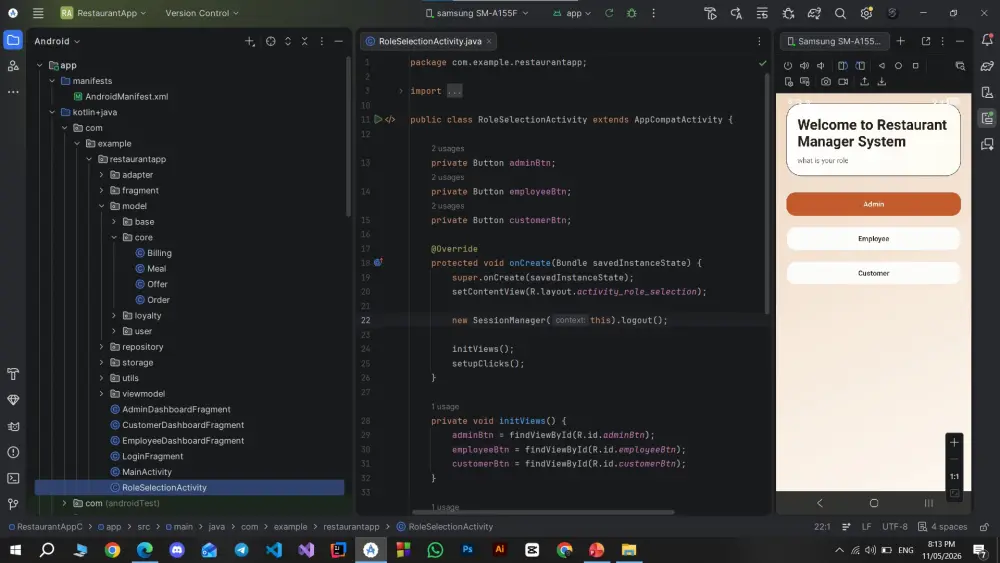
Task: Click the plus icon in Project panel
Action: pyautogui.click(x=249, y=41)
